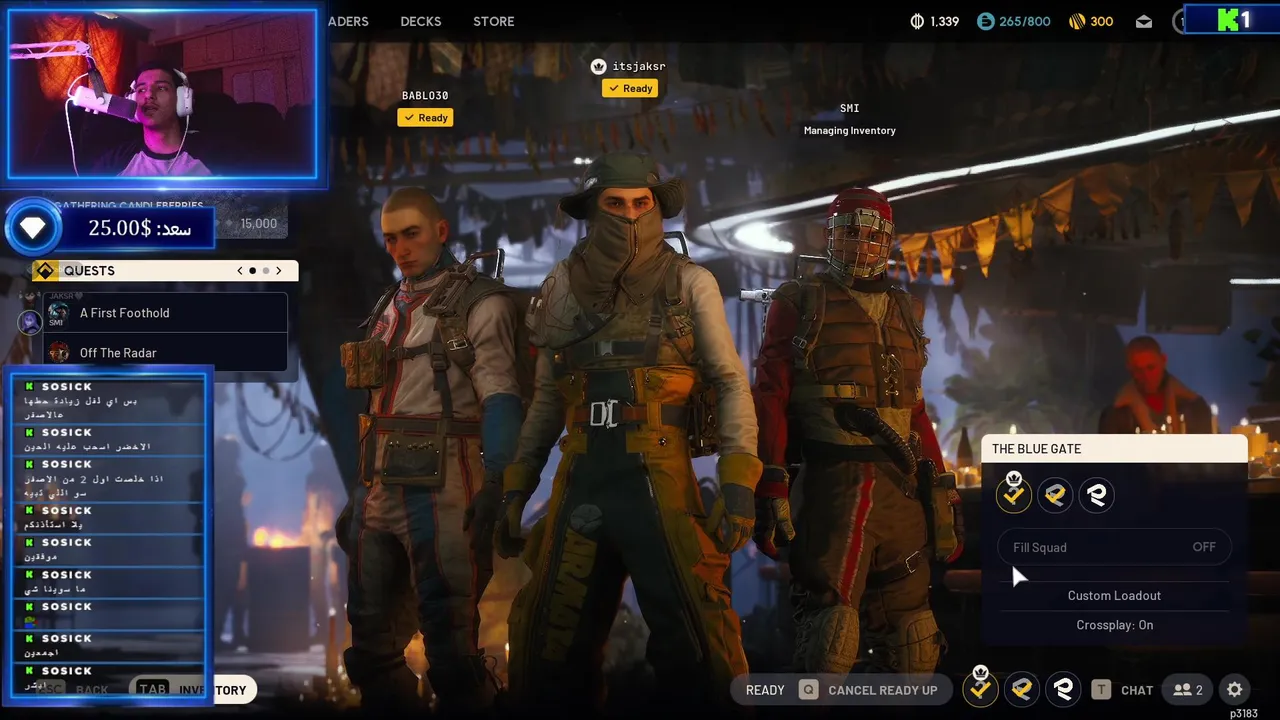Click the 265/800 token balance
The height and width of the screenshot is (720, 1280).
pos(1025,21)
